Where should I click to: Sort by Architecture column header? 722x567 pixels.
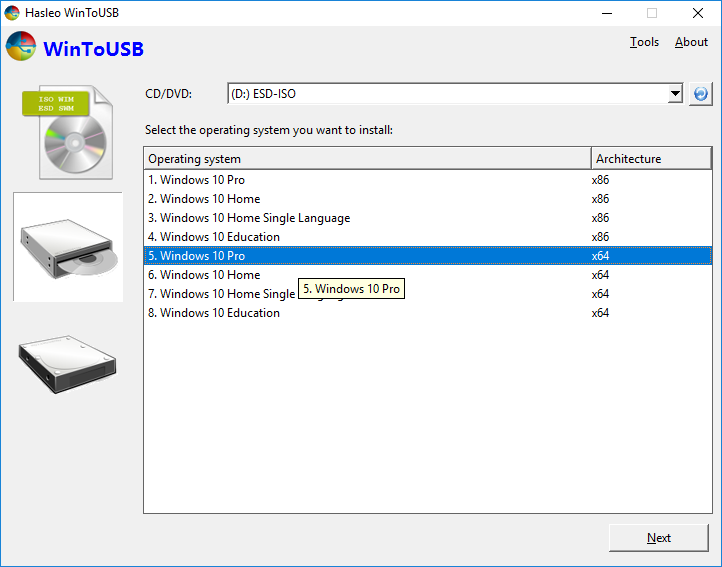coord(651,158)
